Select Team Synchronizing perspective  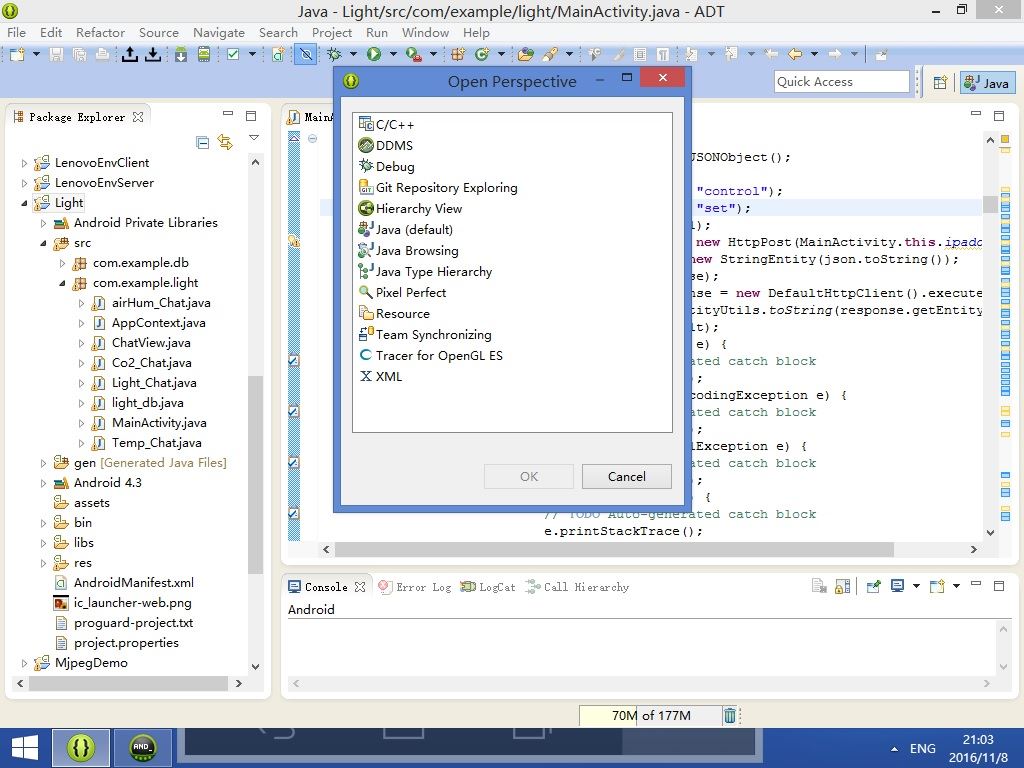tap(425, 335)
